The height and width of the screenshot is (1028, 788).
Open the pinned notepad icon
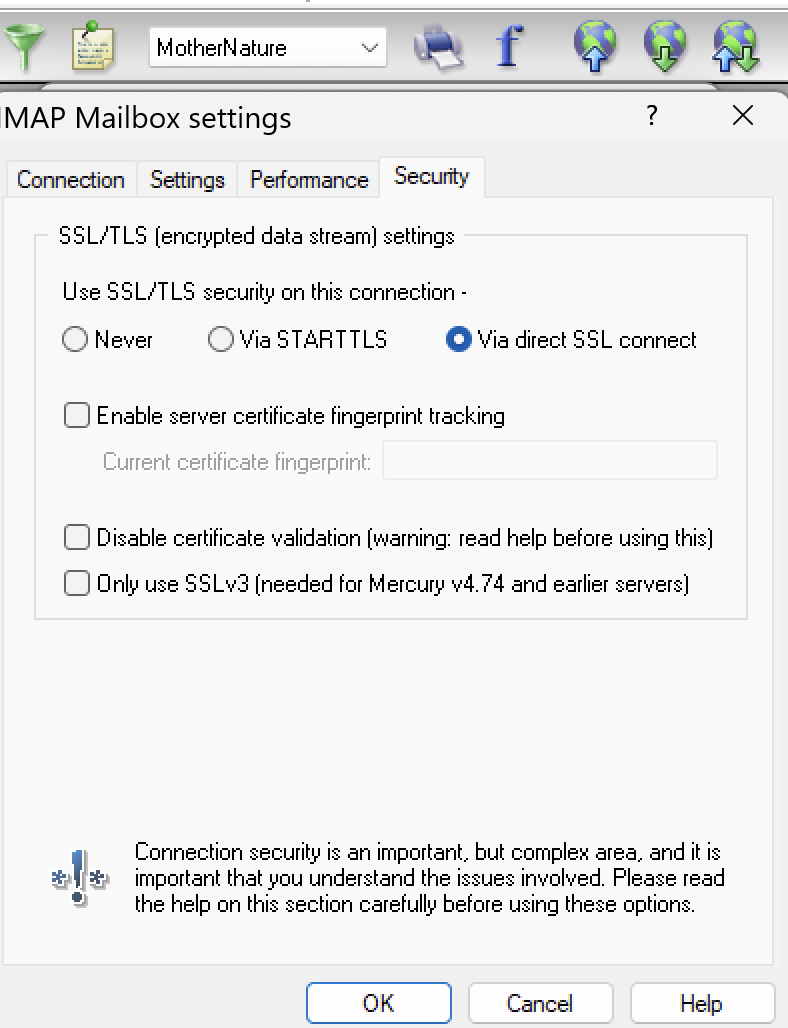[94, 47]
